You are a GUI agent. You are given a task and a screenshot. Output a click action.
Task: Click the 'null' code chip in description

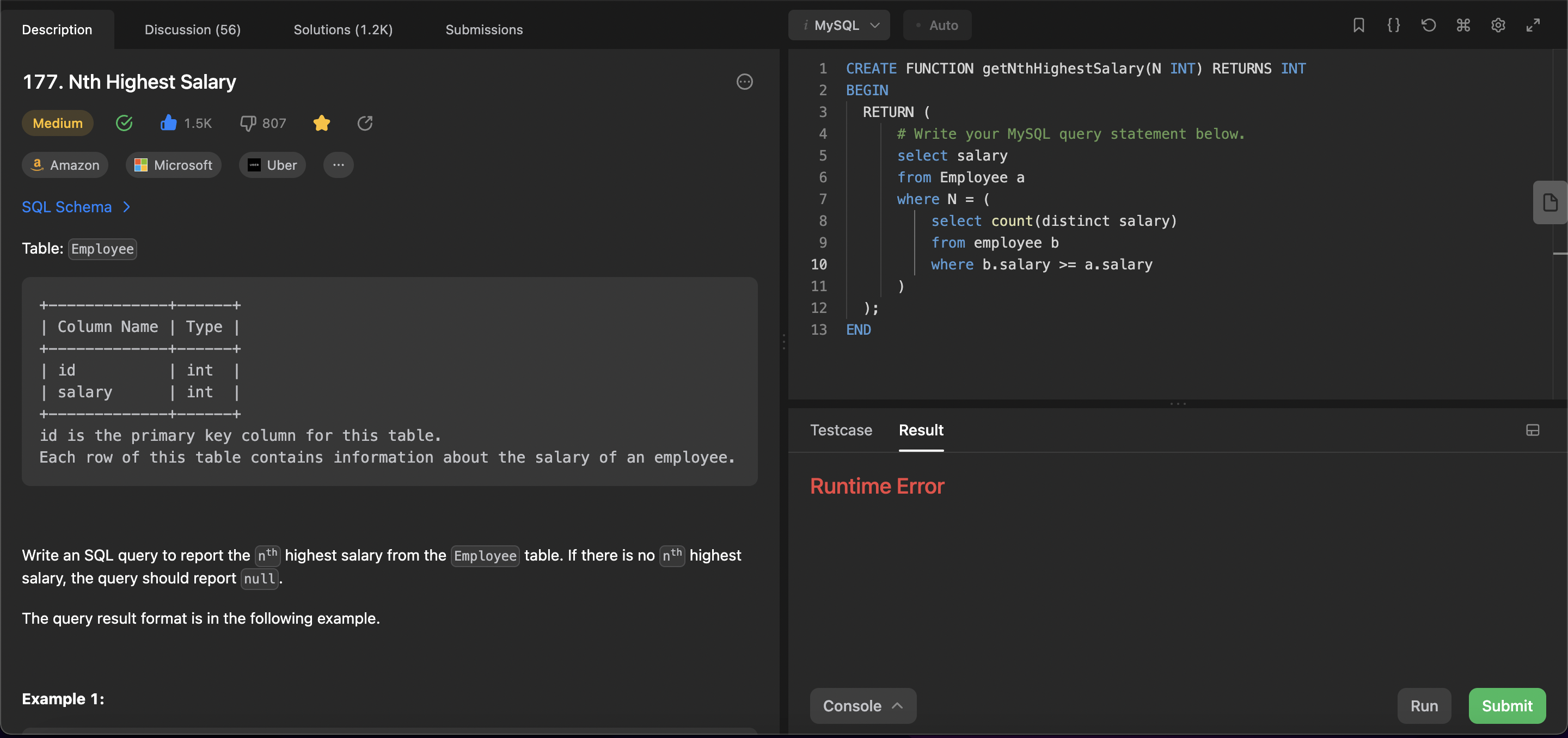click(259, 579)
